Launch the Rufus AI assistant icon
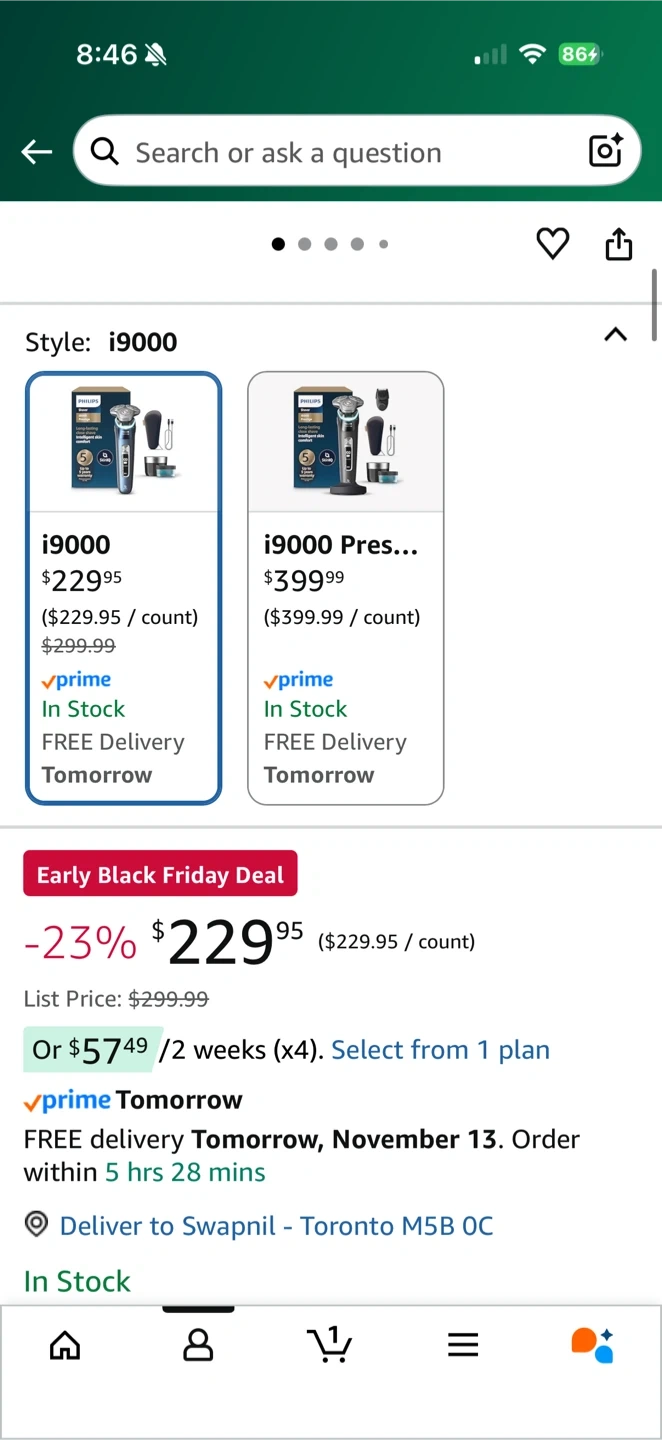Screen dimensions: 662x1440 (x=593, y=1345)
